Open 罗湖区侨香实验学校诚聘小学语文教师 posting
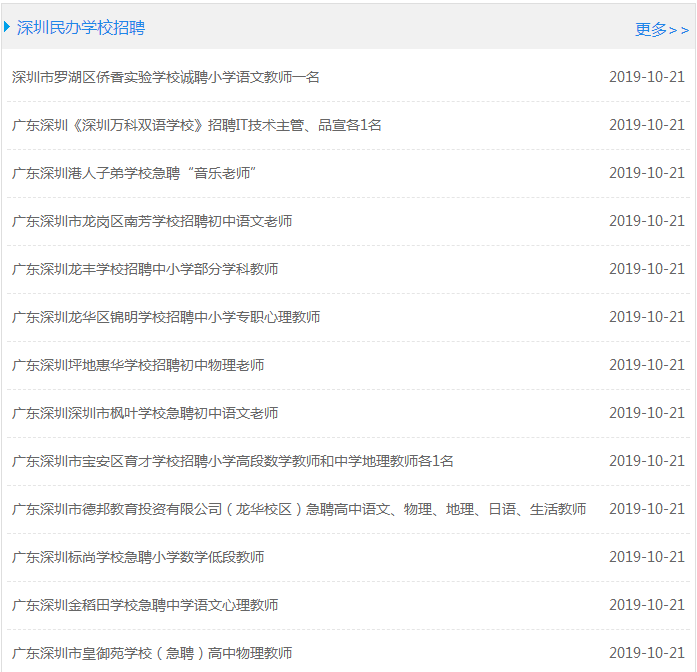Viewport: 697px width, 672px height. (166, 77)
